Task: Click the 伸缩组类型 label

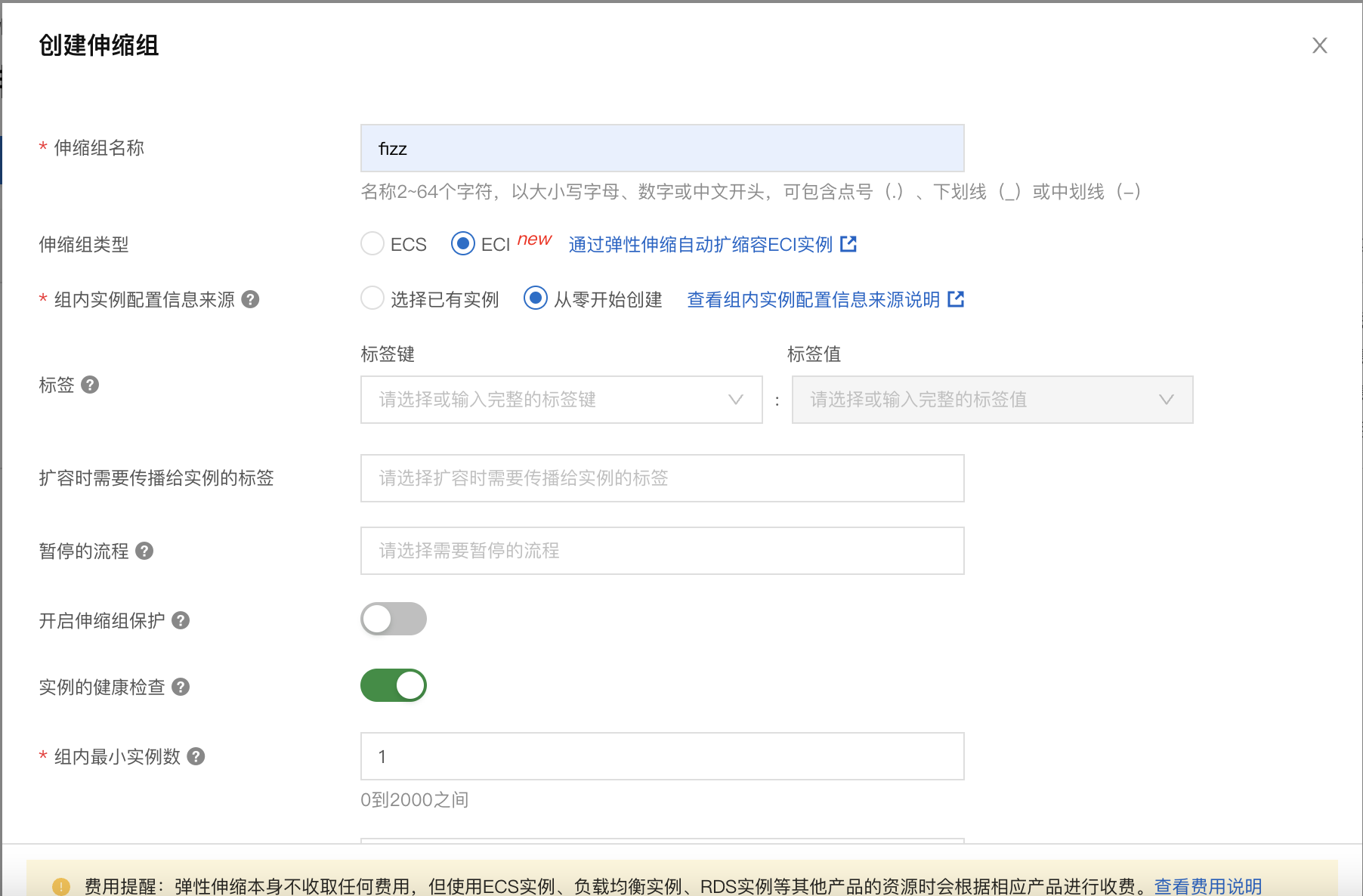Action: (x=84, y=244)
